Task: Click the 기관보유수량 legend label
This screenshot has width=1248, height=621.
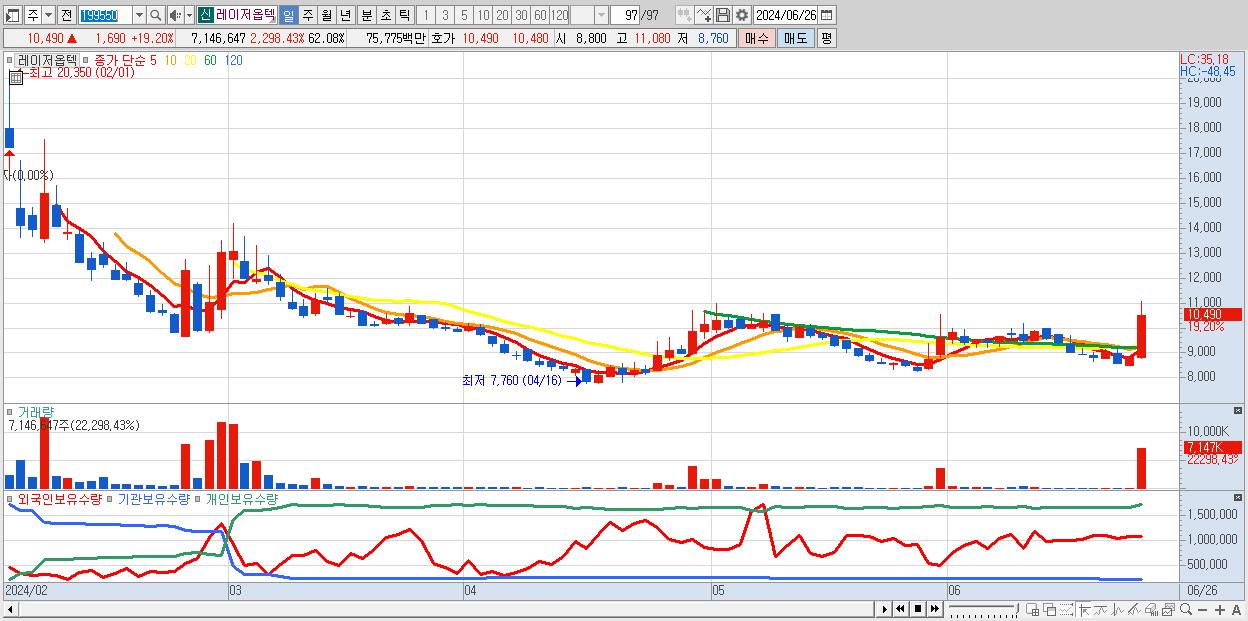Action: coord(154,498)
